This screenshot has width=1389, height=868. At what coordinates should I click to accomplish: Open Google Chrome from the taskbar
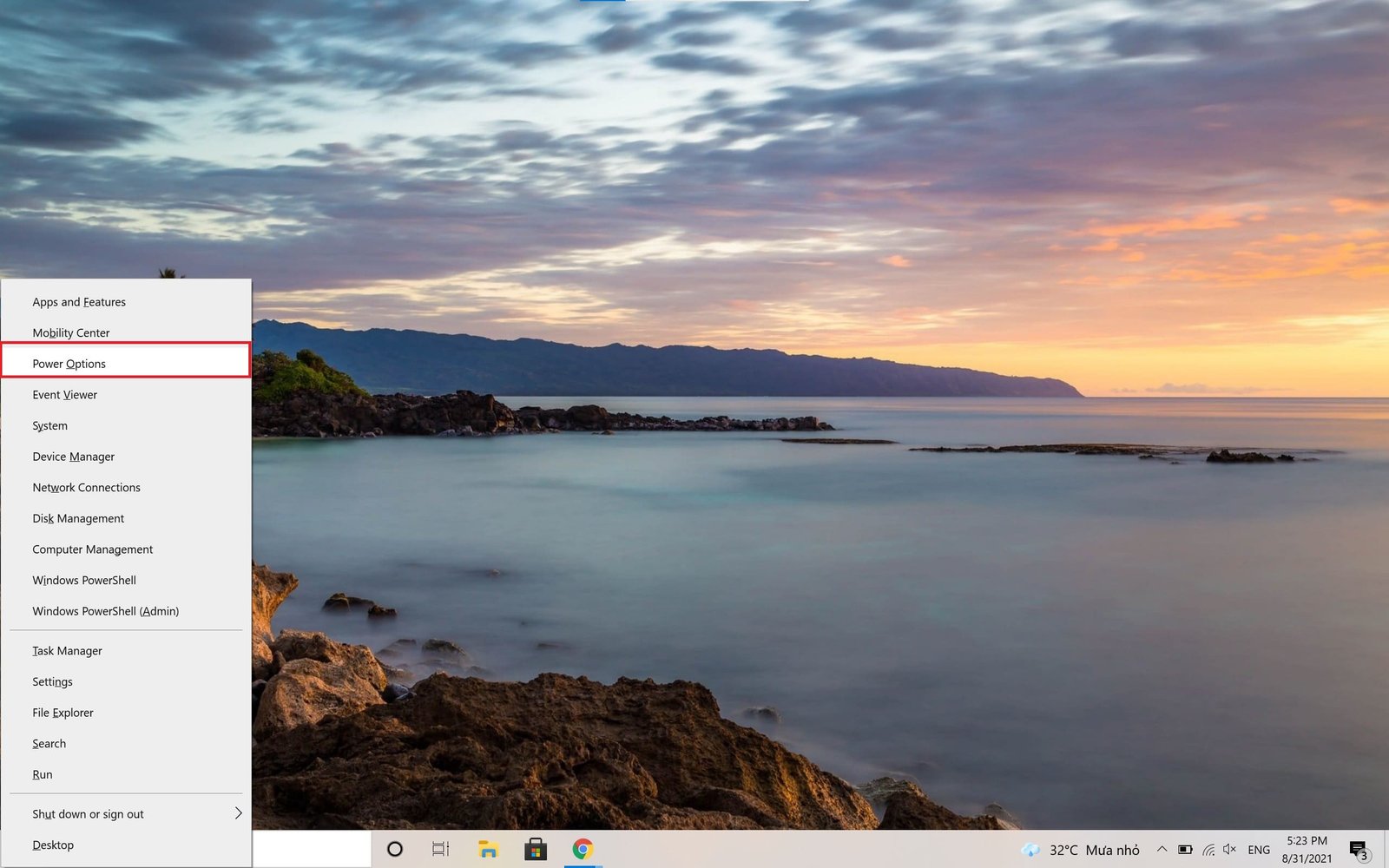580,850
